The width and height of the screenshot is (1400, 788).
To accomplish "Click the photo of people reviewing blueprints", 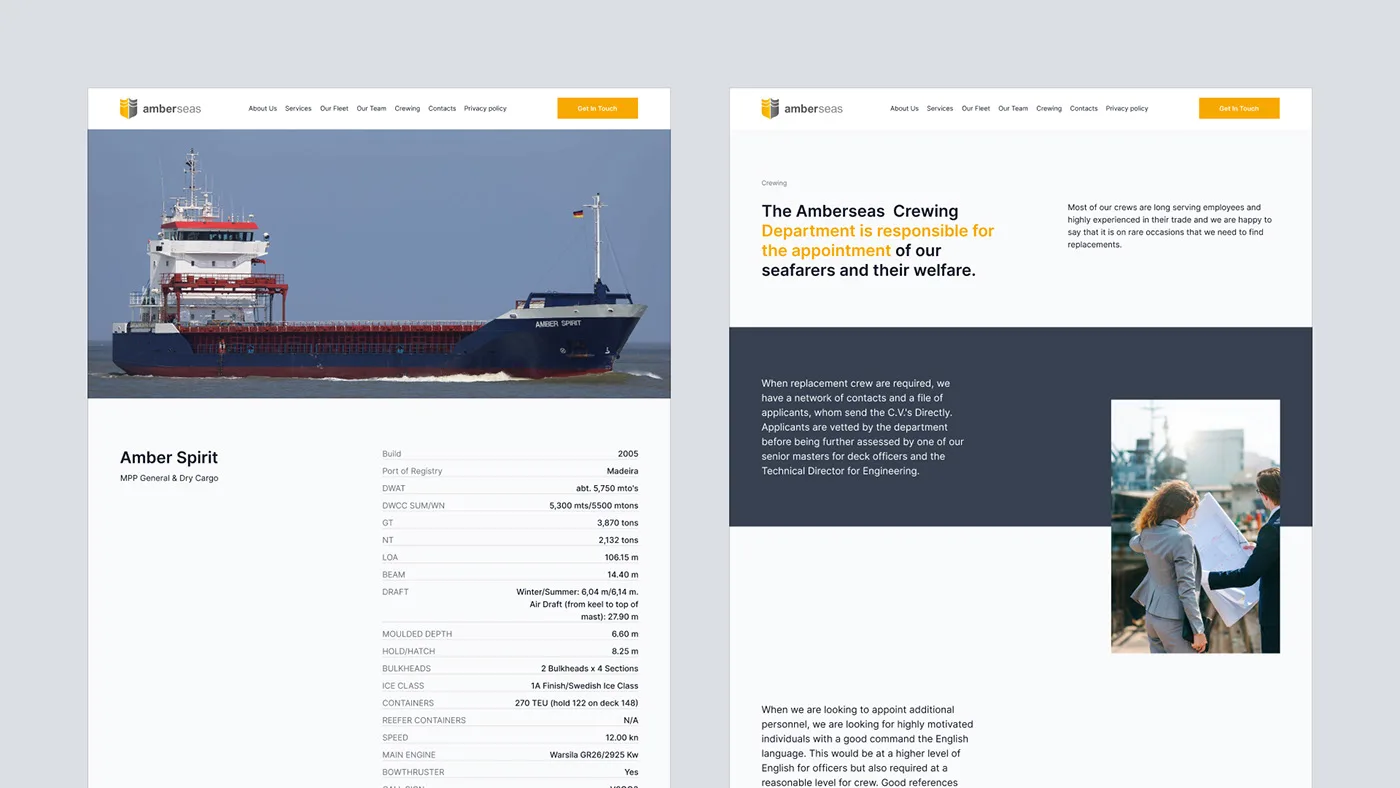I will pyautogui.click(x=1195, y=526).
